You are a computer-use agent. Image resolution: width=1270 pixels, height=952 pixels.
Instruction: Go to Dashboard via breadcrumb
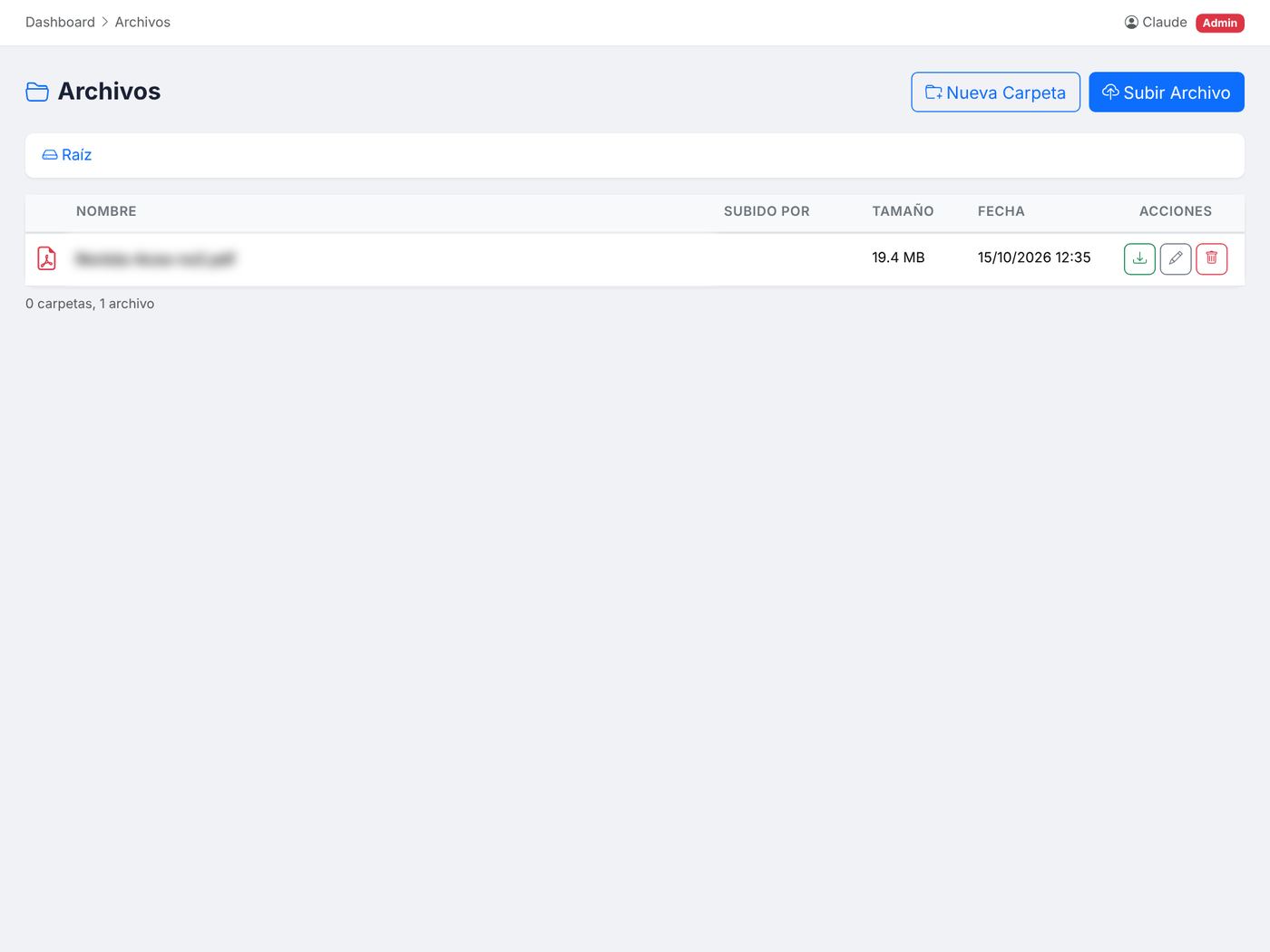60,23
